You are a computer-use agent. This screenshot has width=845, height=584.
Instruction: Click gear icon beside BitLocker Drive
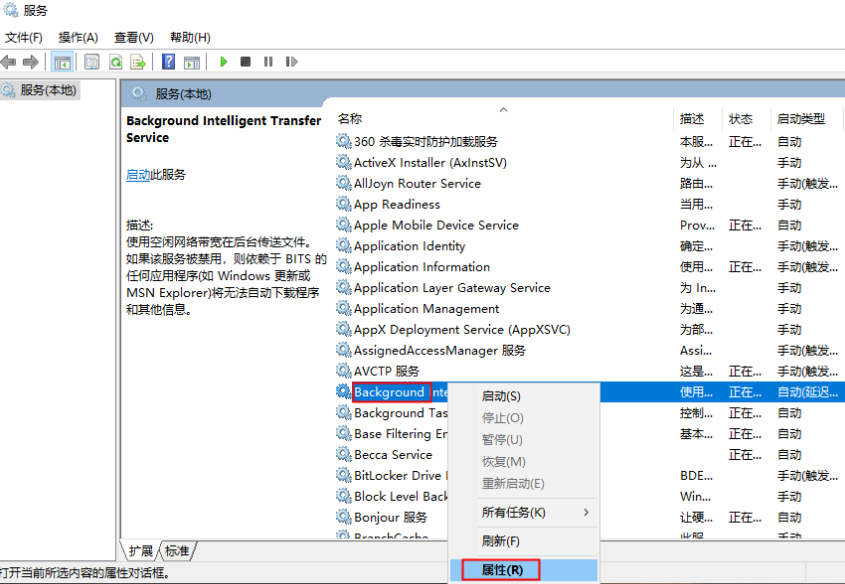(x=344, y=475)
